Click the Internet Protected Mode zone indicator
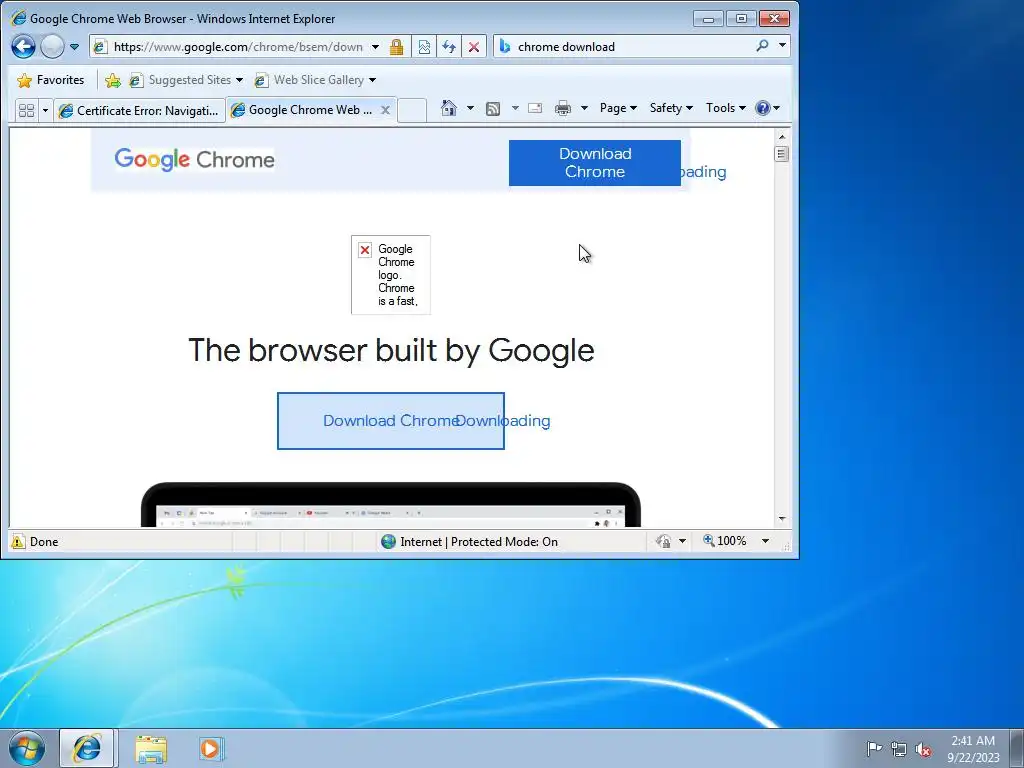Image resolution: width=1024 pixels, height=768 pixels. point(470,541)
